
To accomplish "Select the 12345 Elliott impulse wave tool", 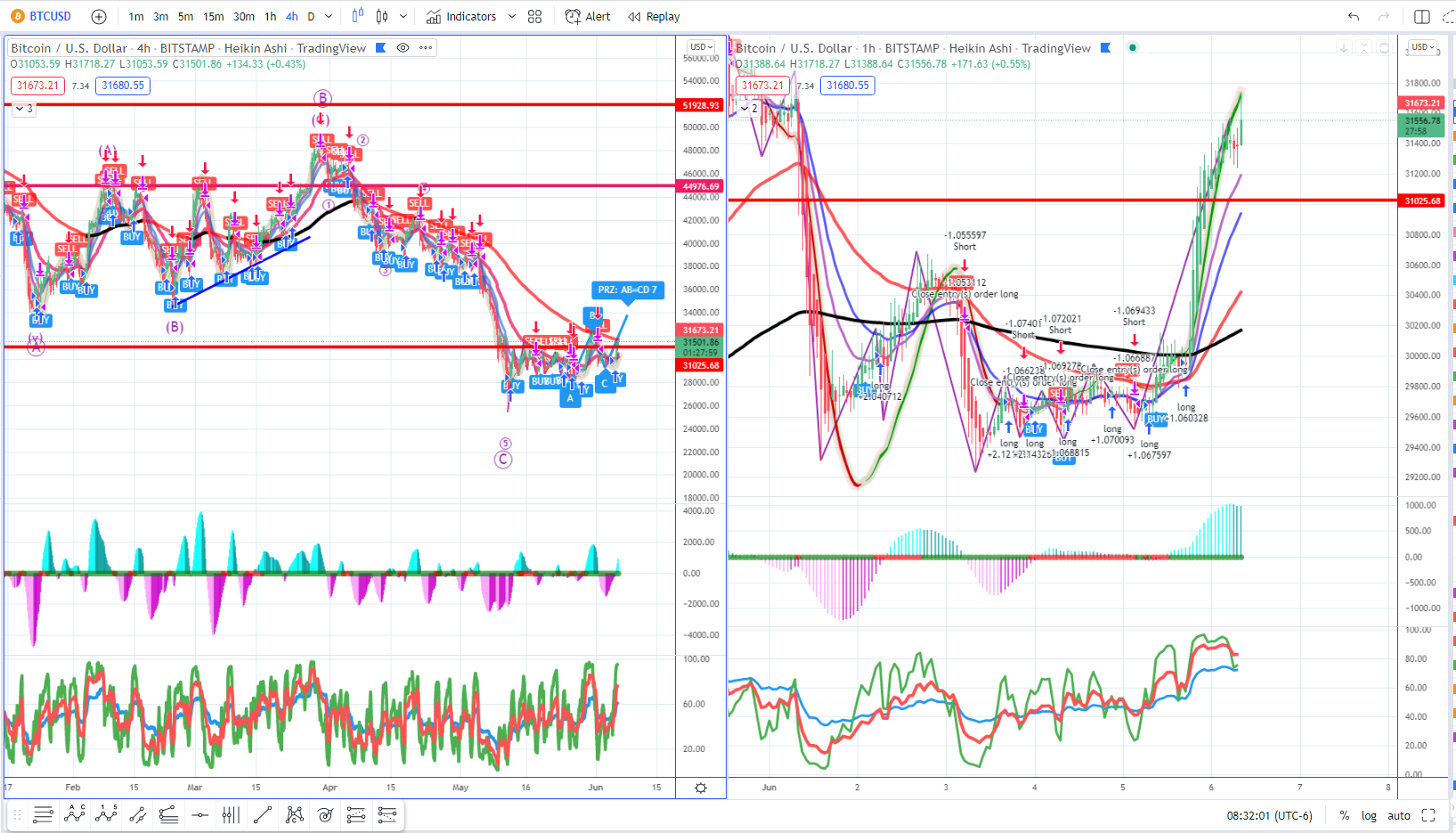I will pyautogui.click(x=106, y=814).
